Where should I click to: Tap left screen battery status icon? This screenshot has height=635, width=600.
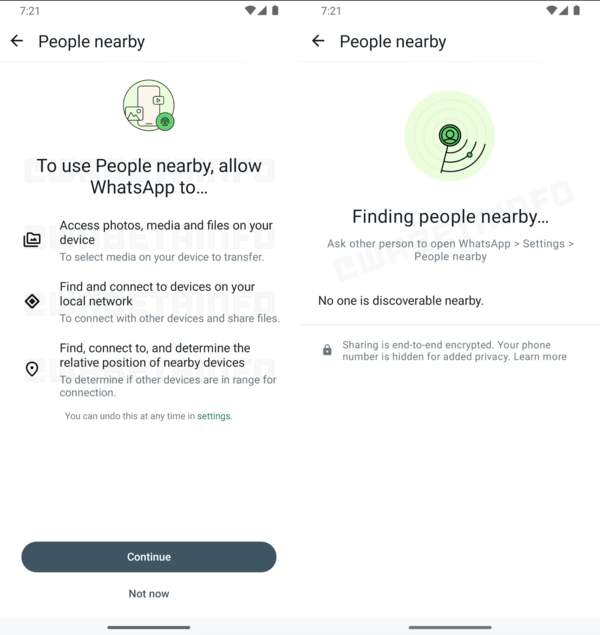pos(275,10)
